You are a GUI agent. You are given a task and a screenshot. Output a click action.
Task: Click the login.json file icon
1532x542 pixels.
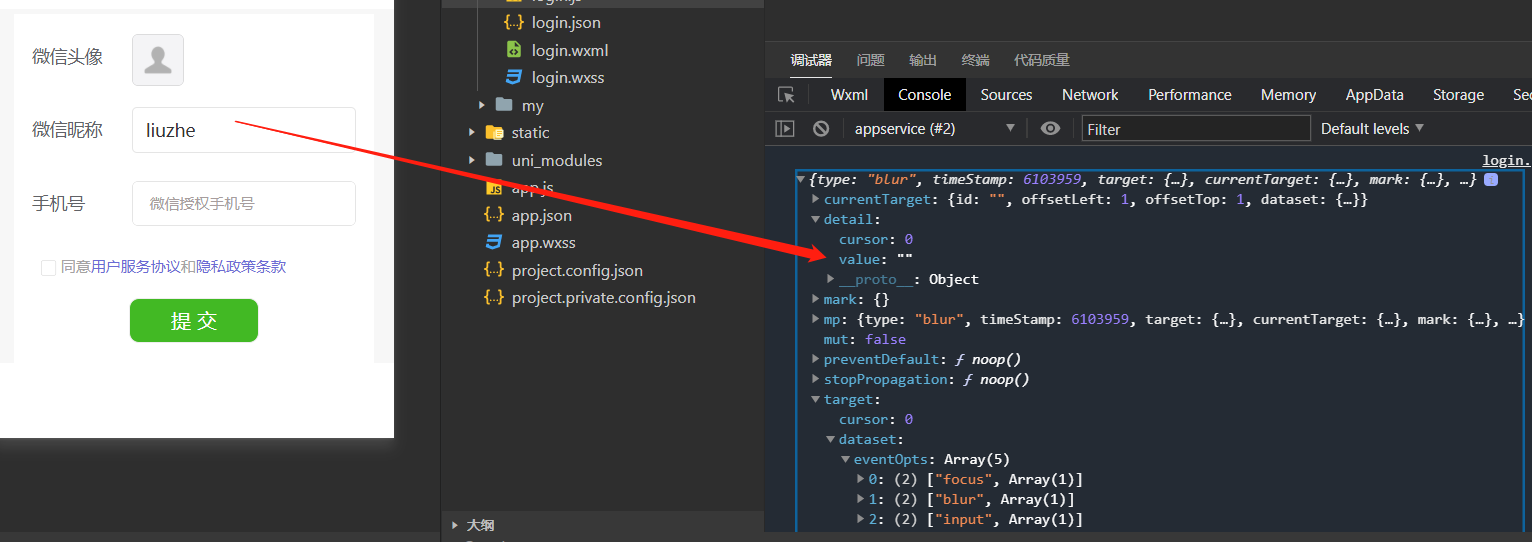pyautogui.click(x=514, y=22)
